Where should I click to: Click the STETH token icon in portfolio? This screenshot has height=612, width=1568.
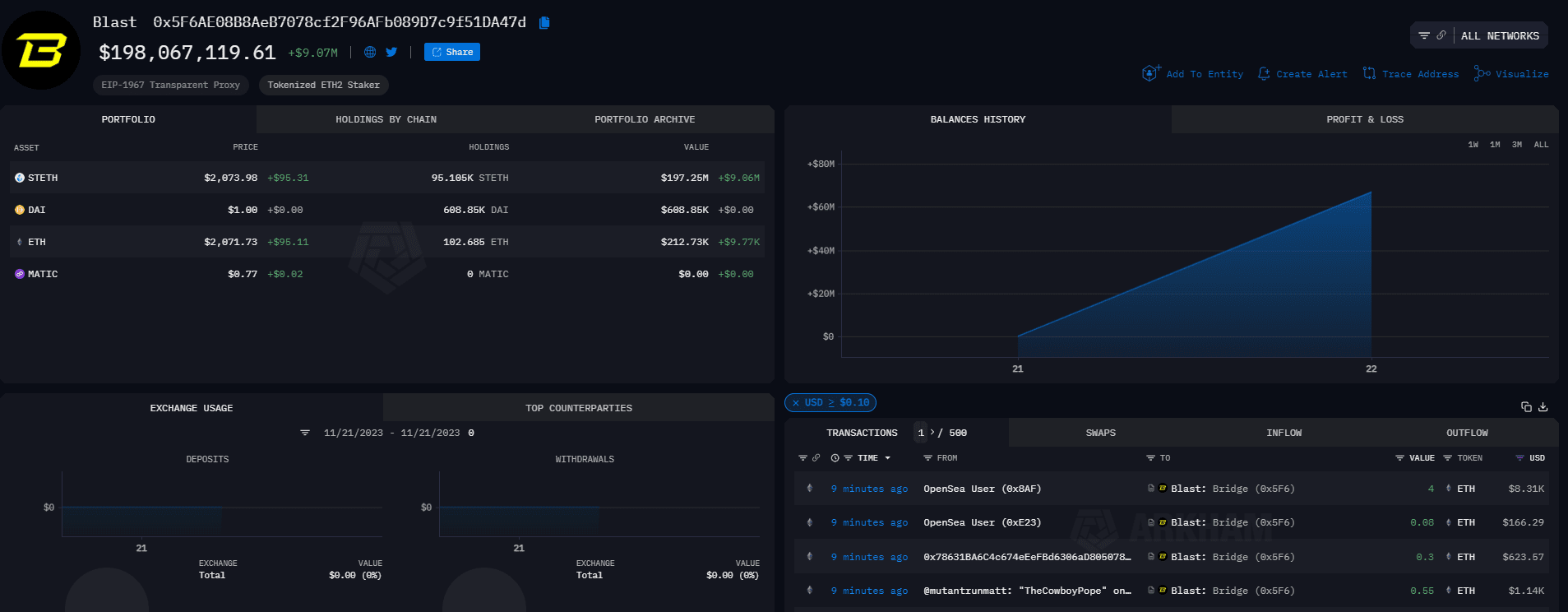click(x=20, y=178)
